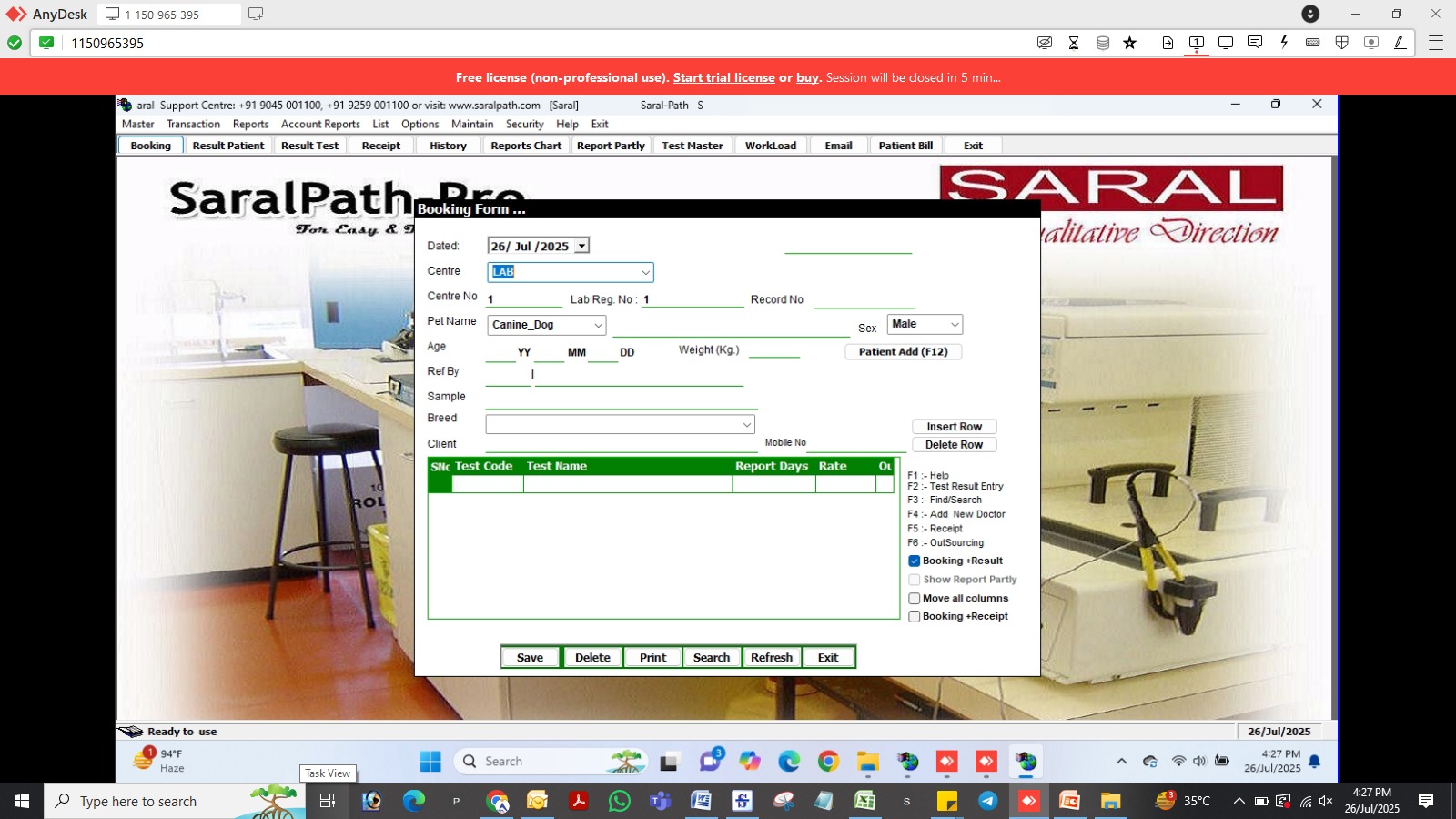Click AnyDesk session recording icon

pyautogui.click(x=1371, y=43)
